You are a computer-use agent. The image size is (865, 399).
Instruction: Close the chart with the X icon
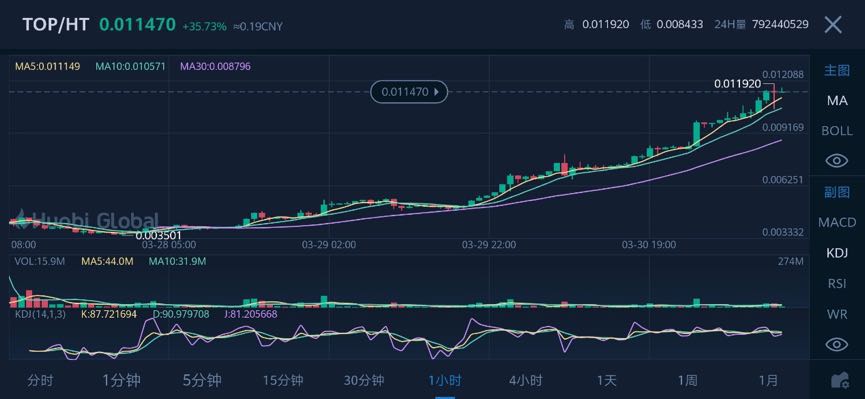tap(832, 25)
